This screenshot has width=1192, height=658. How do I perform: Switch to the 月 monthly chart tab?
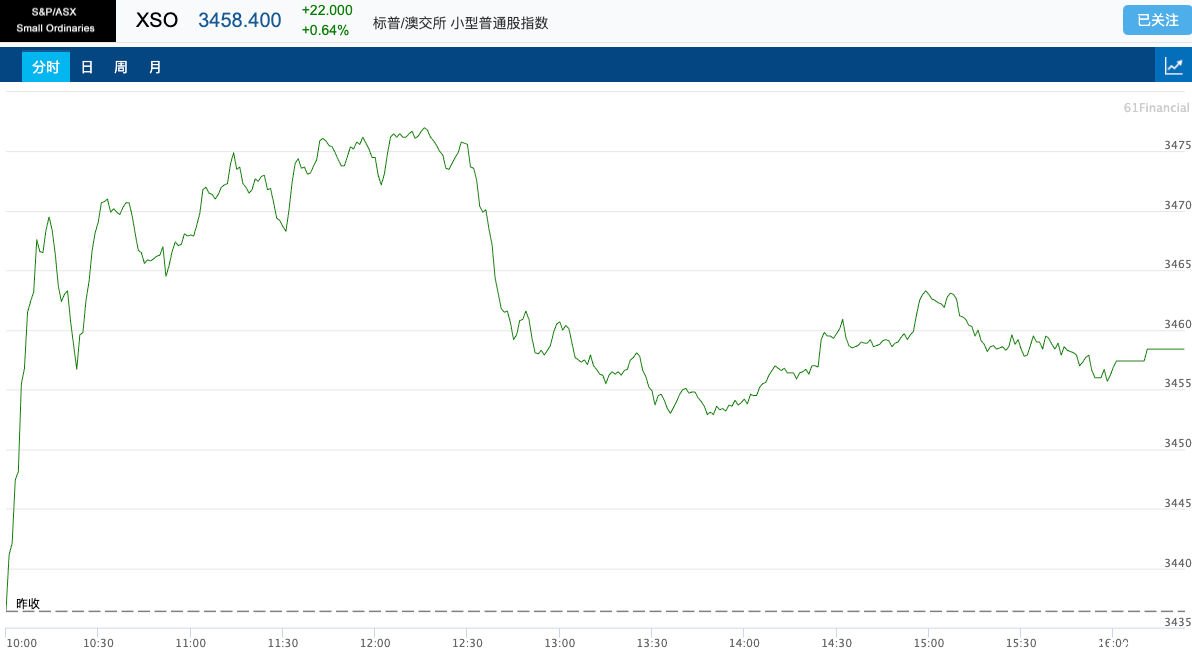155,67
